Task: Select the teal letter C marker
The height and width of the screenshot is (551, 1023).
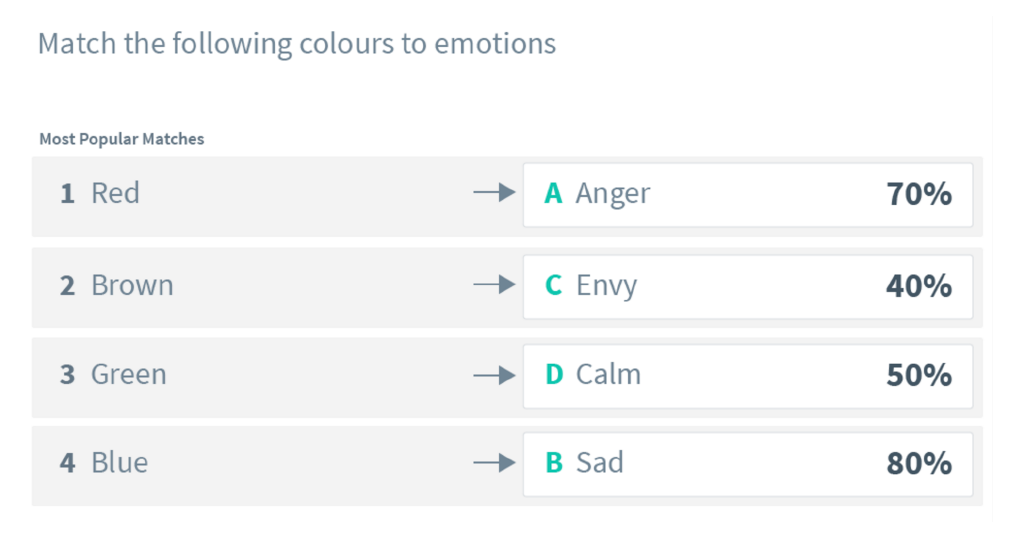Action: 553,285
